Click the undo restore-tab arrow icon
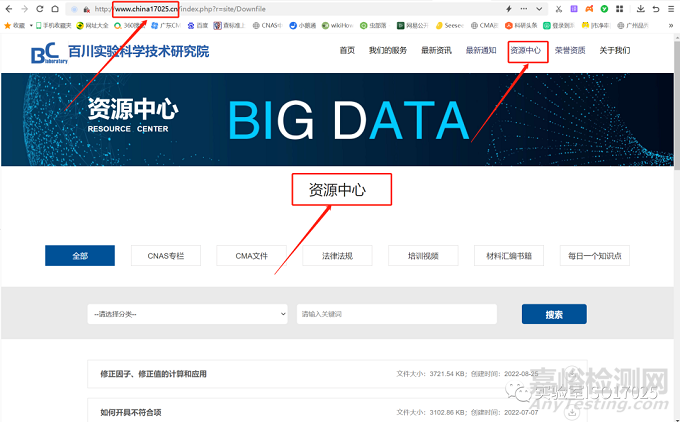Viewport: 680px width, 422px height. [656, 9]
